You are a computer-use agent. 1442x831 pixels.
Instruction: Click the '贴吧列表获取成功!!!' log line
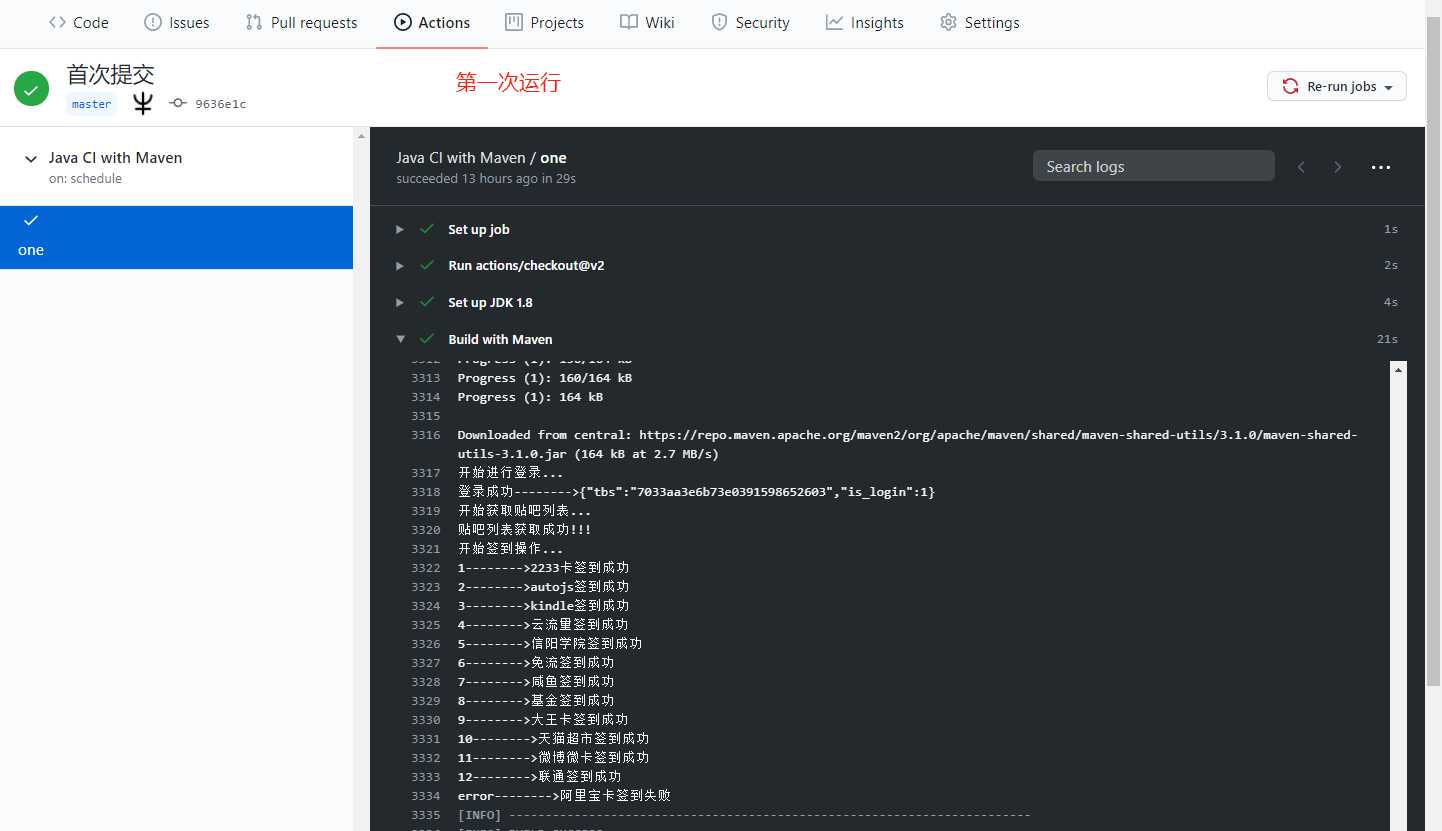(x=524, y=530)
